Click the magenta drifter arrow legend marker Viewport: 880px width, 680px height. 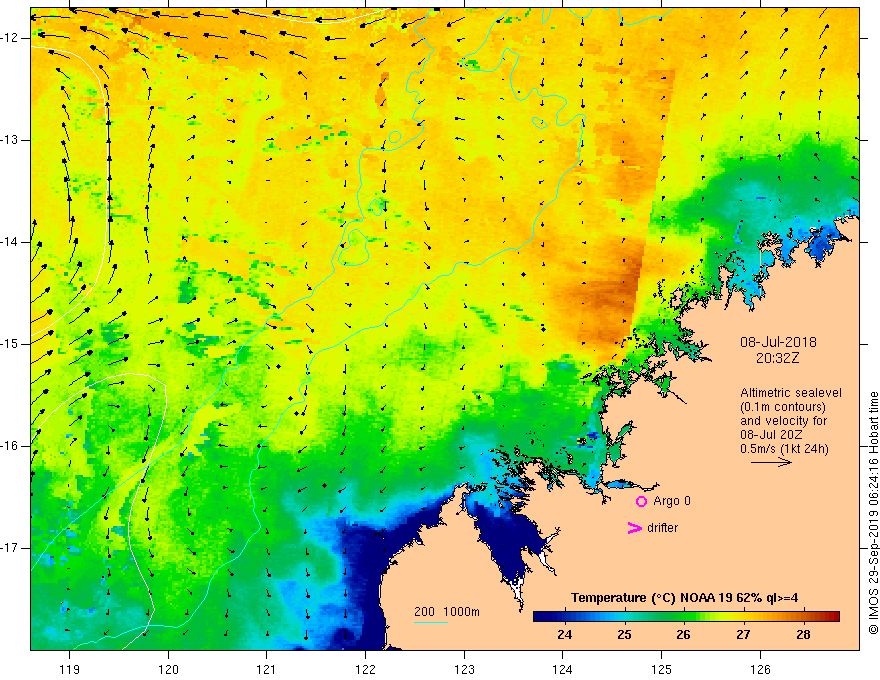[634, 528]
